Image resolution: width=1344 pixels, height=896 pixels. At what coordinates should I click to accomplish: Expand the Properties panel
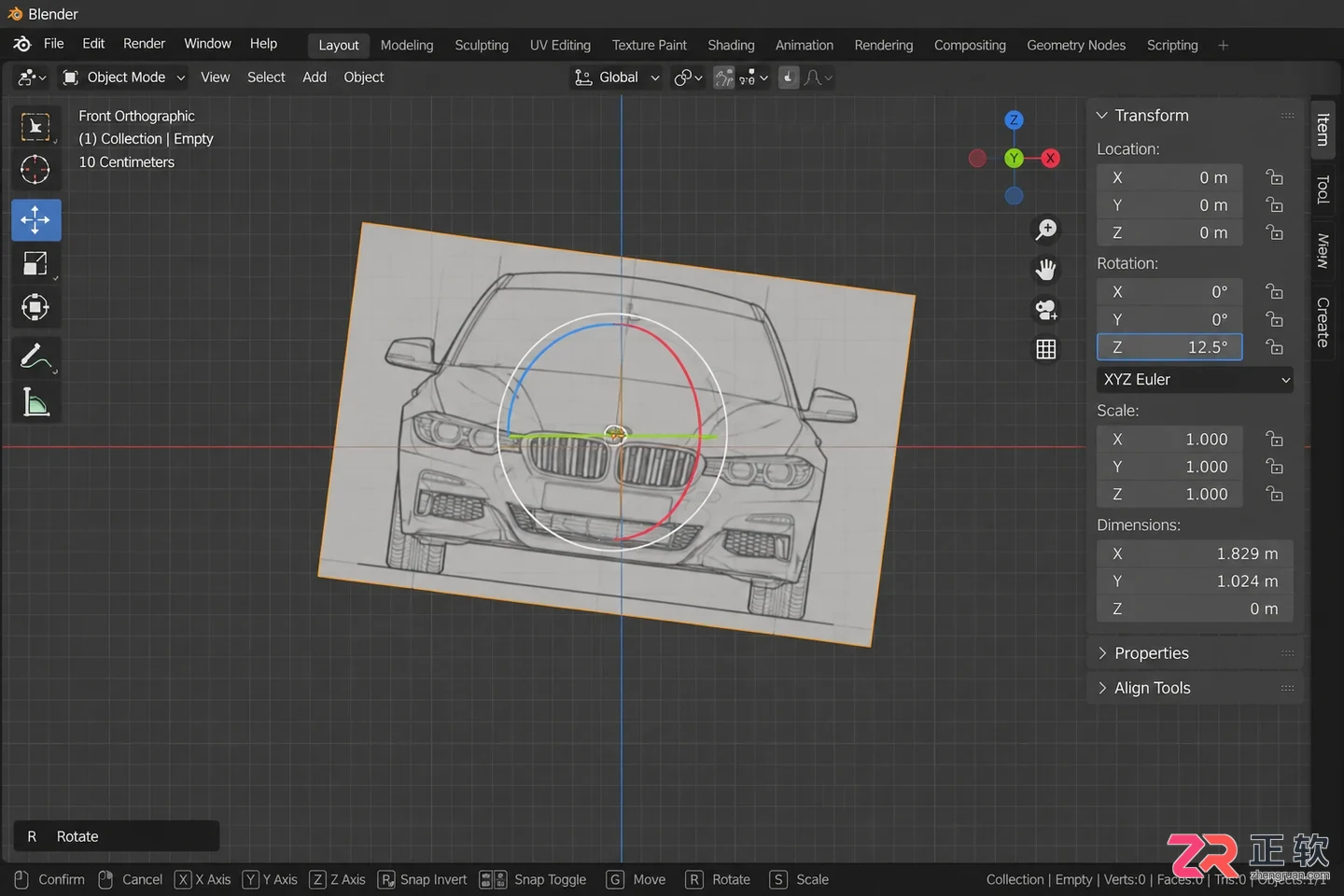(x=1195, y=653)
